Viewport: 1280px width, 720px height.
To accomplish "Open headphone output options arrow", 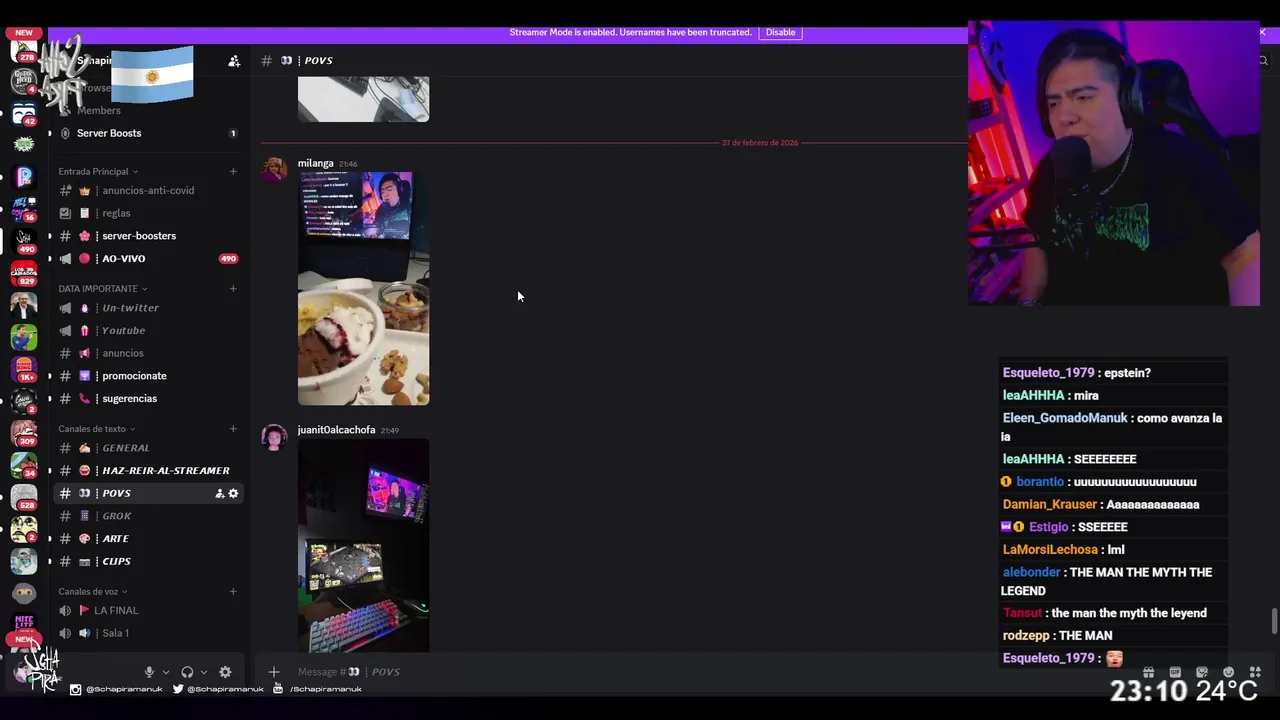I will click(204, 672).
